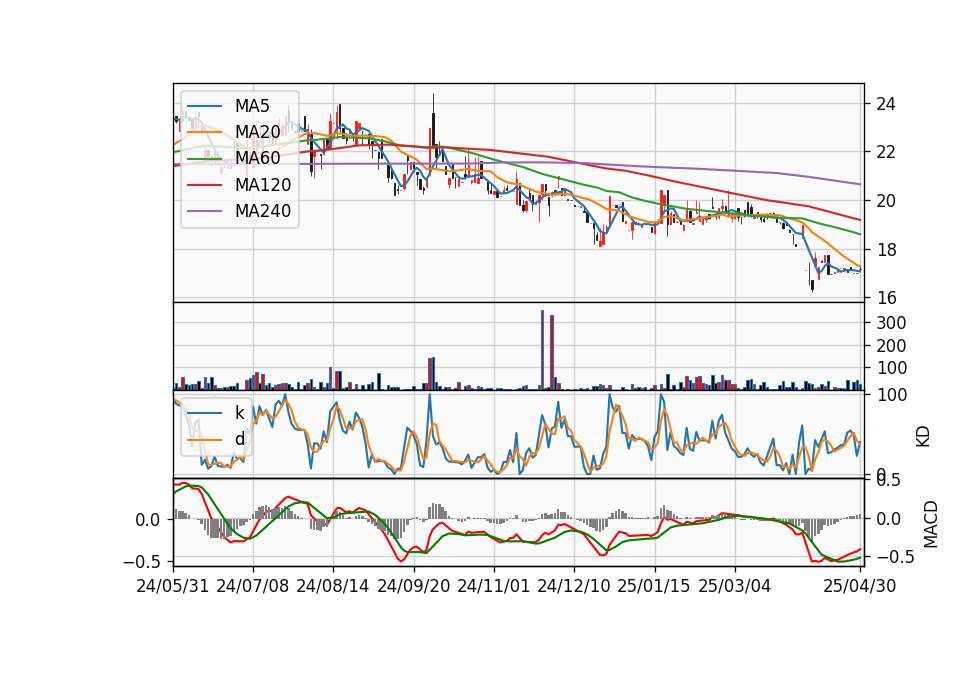The height and width of the screenshot is (690, 960).
Task: Click the 24/11/01 date label
Action: tap(493, 586)
